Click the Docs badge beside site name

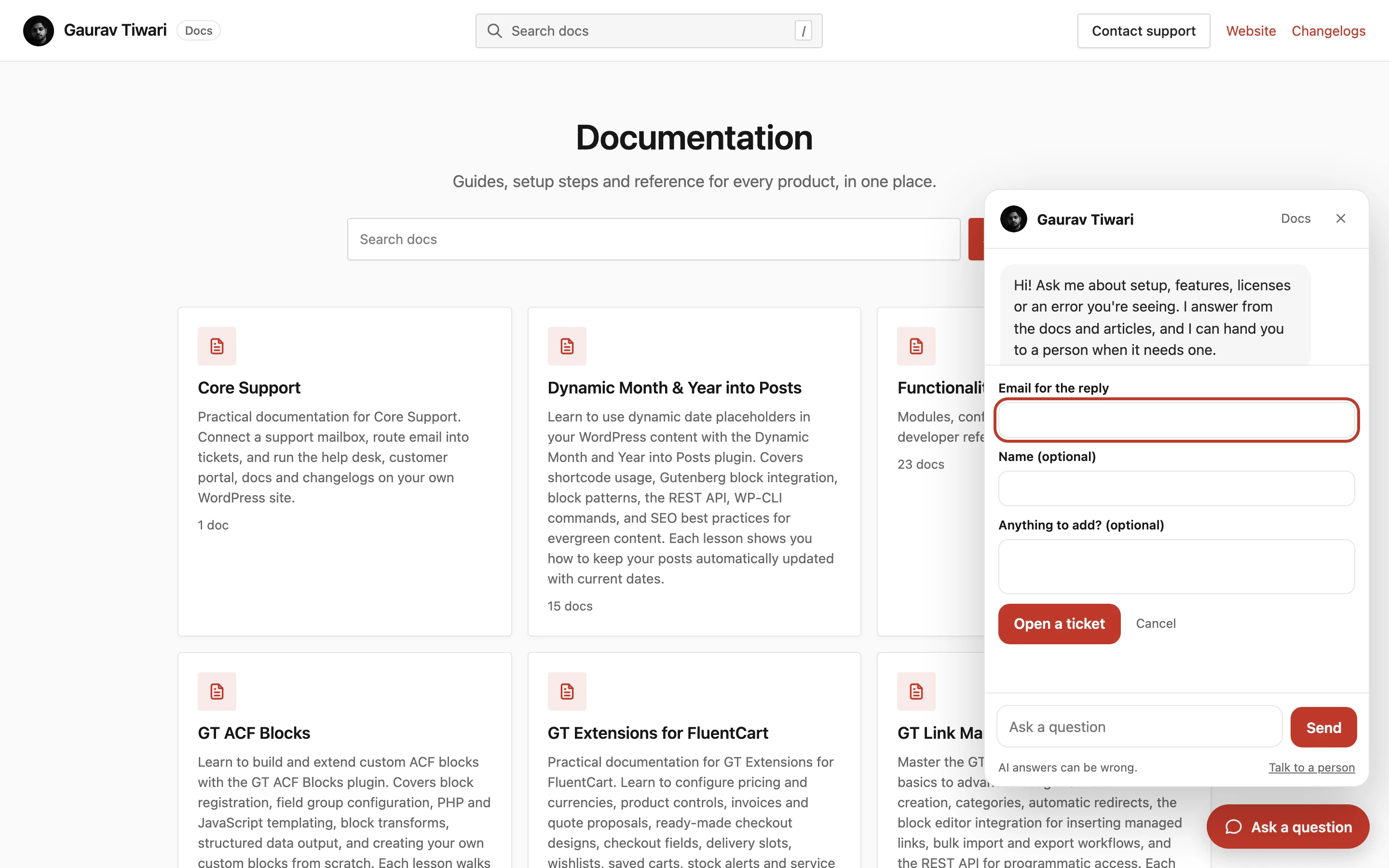pos(199,30)
